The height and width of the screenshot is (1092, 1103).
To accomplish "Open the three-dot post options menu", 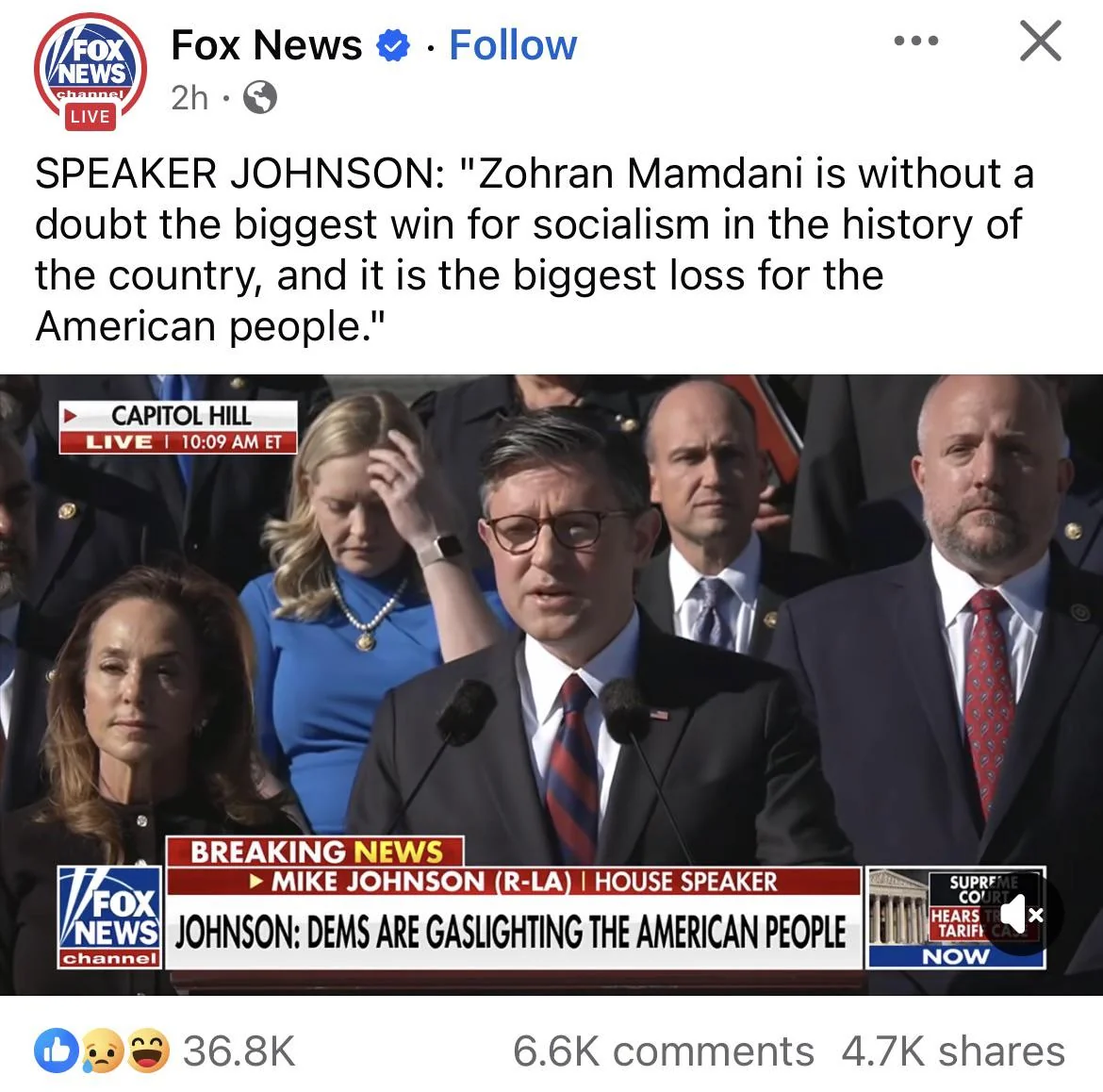I will (916, 41).
